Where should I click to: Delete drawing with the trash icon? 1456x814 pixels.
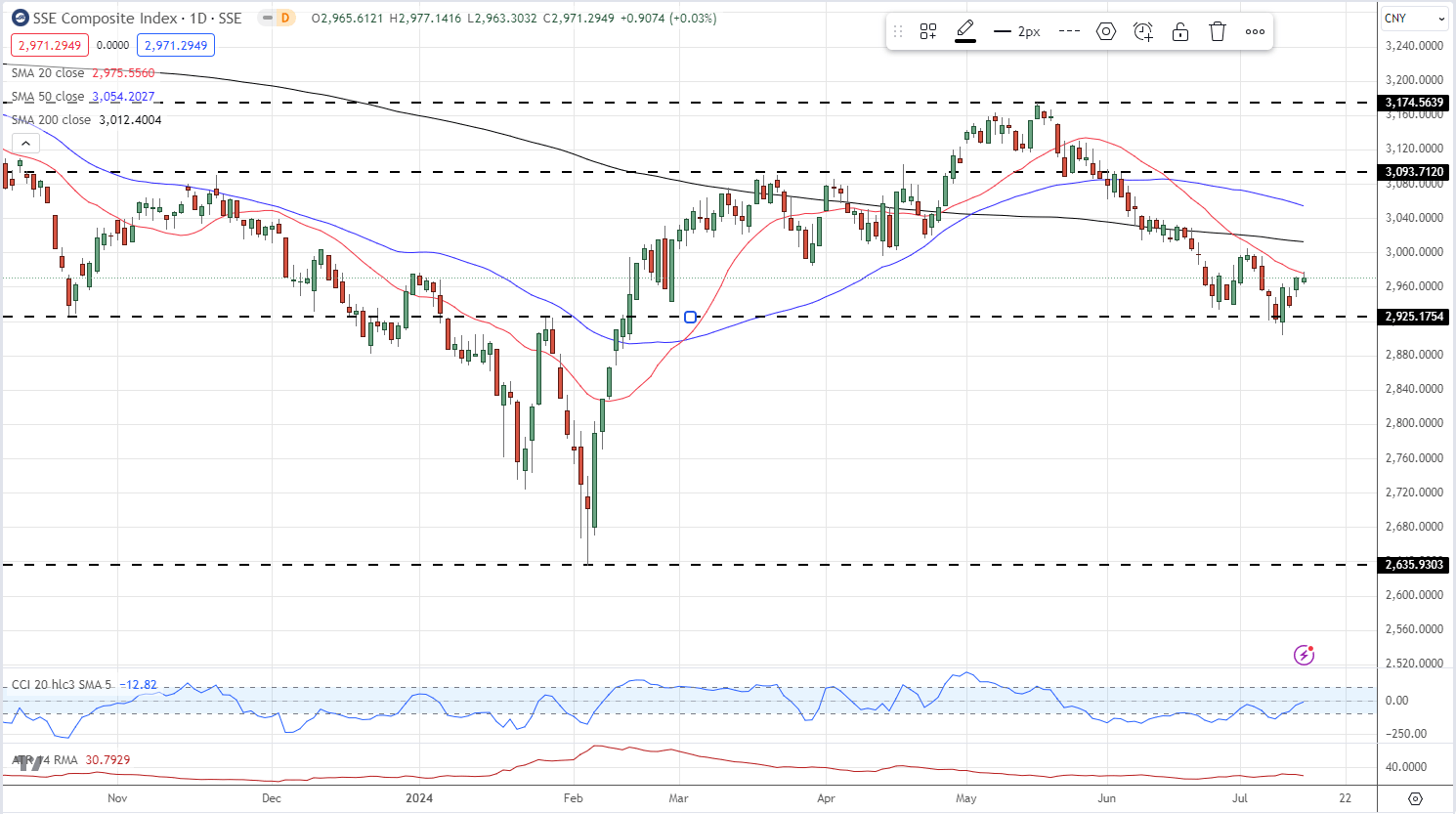pos(1218,31)
